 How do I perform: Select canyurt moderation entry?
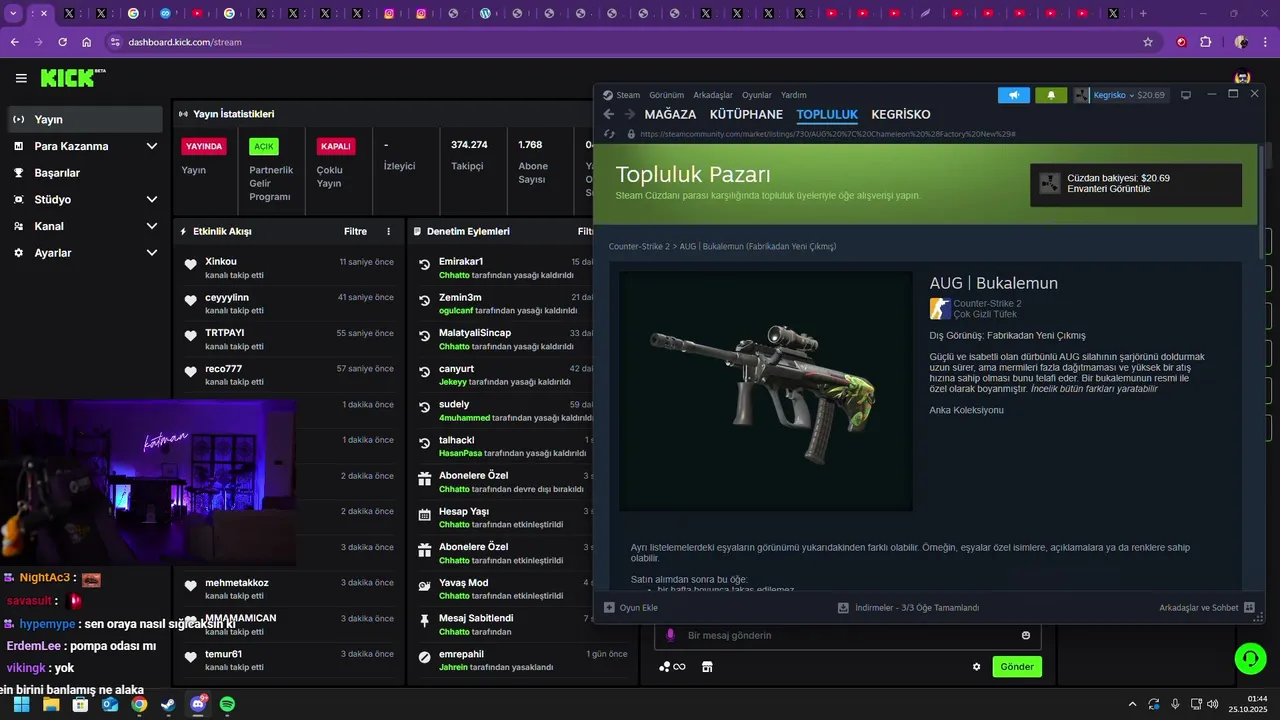click(x=505, y=374)
